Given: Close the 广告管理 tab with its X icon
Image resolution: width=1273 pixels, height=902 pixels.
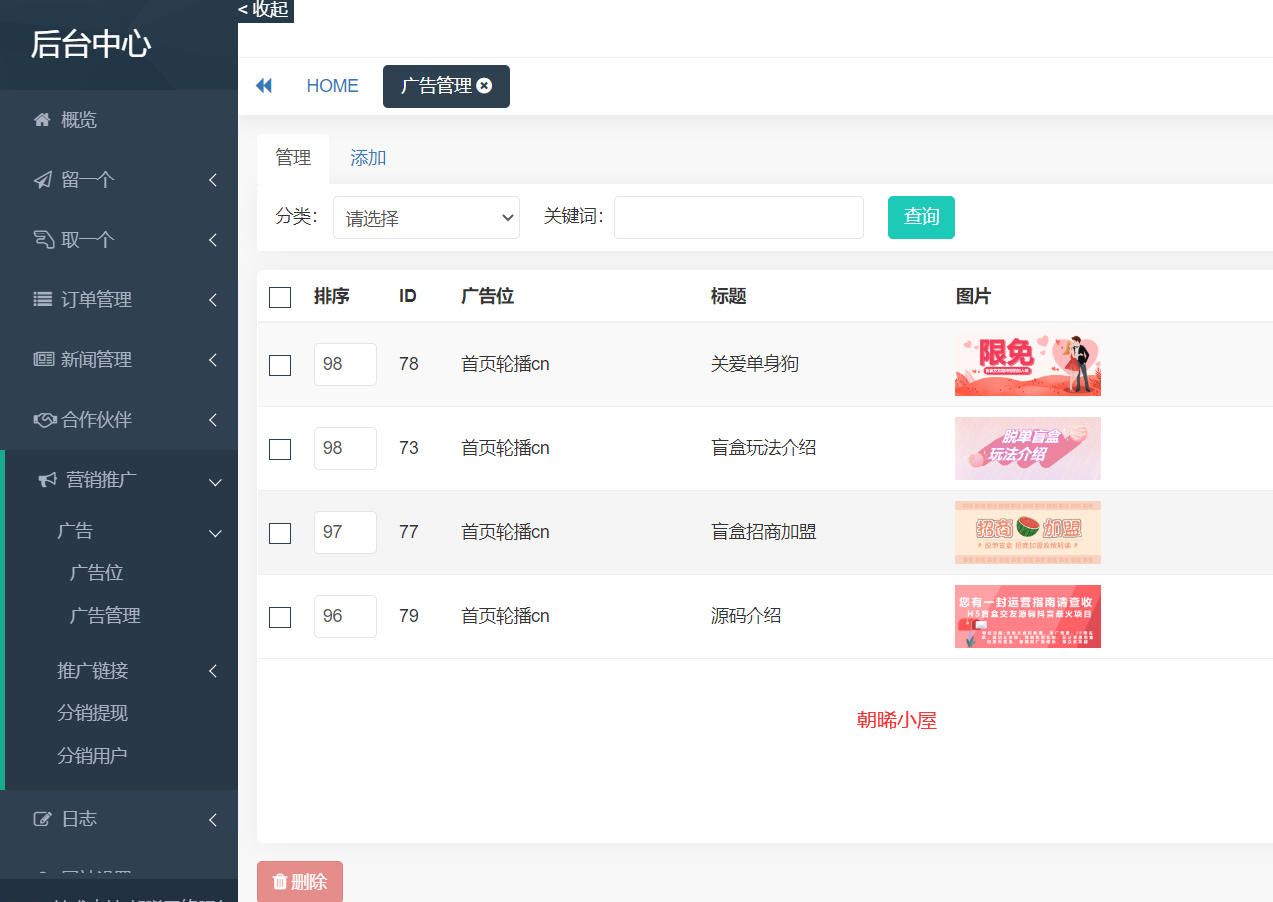Looking at the screenshot, I should (485, 86).
